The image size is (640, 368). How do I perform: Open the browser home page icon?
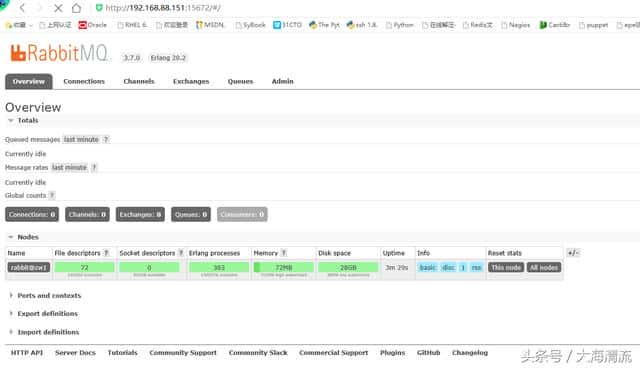76,8
